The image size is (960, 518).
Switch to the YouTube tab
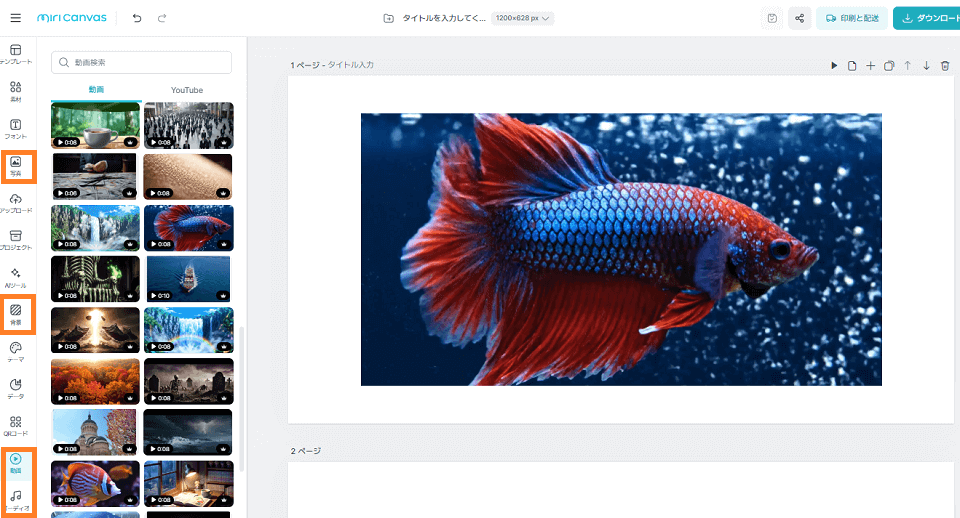187,90
